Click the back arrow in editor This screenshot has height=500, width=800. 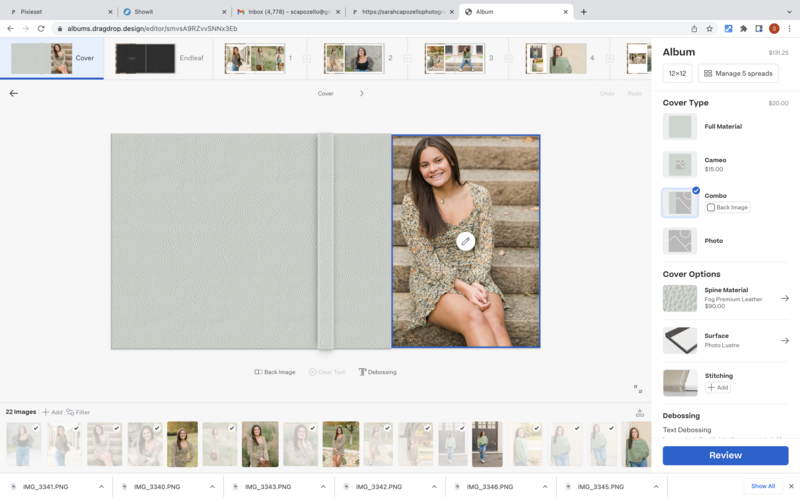click(14, 93)
